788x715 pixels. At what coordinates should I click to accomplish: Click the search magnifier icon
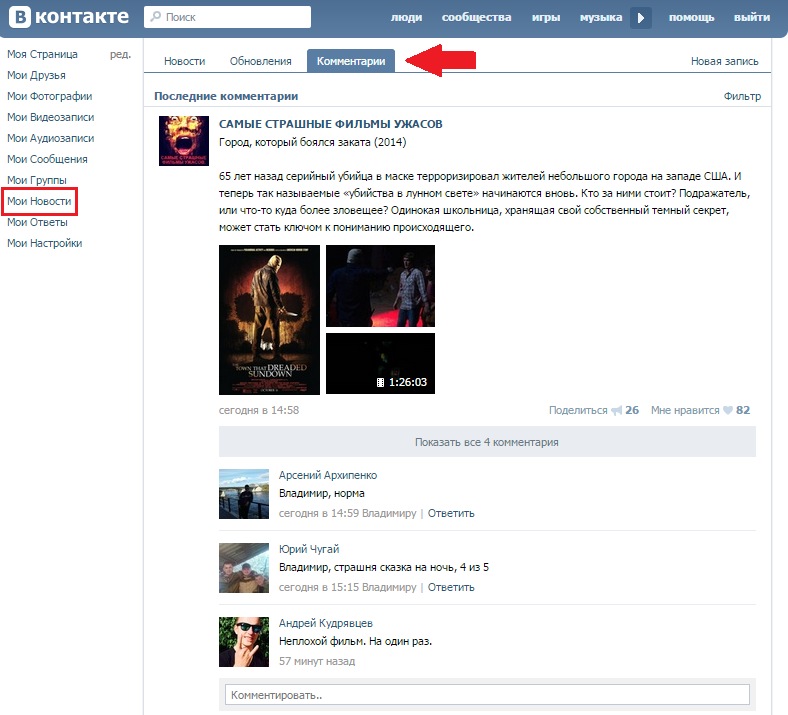(x=156, y=17)
